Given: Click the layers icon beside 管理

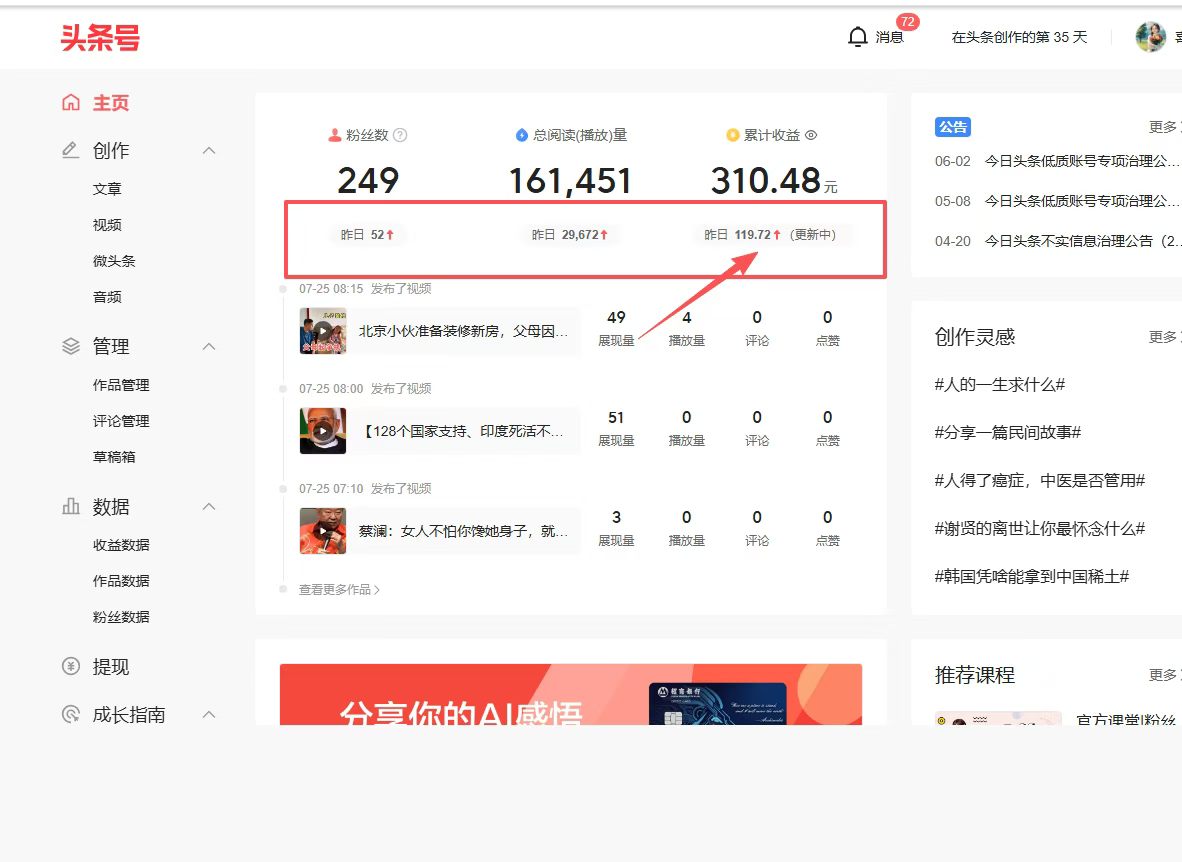Looking at the screenshot, I should tap(71, 346).
